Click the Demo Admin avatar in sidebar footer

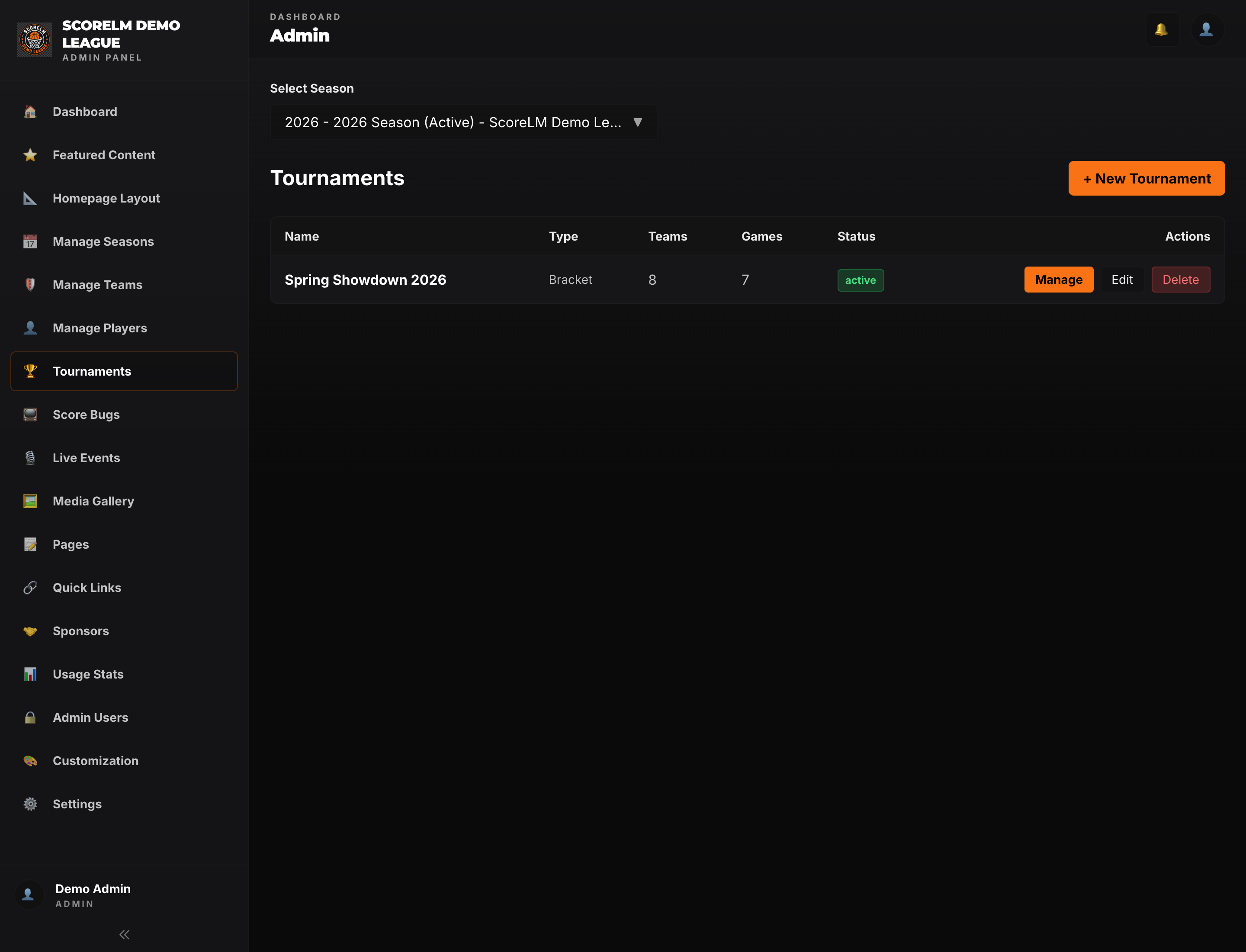(x=28, y=895)
